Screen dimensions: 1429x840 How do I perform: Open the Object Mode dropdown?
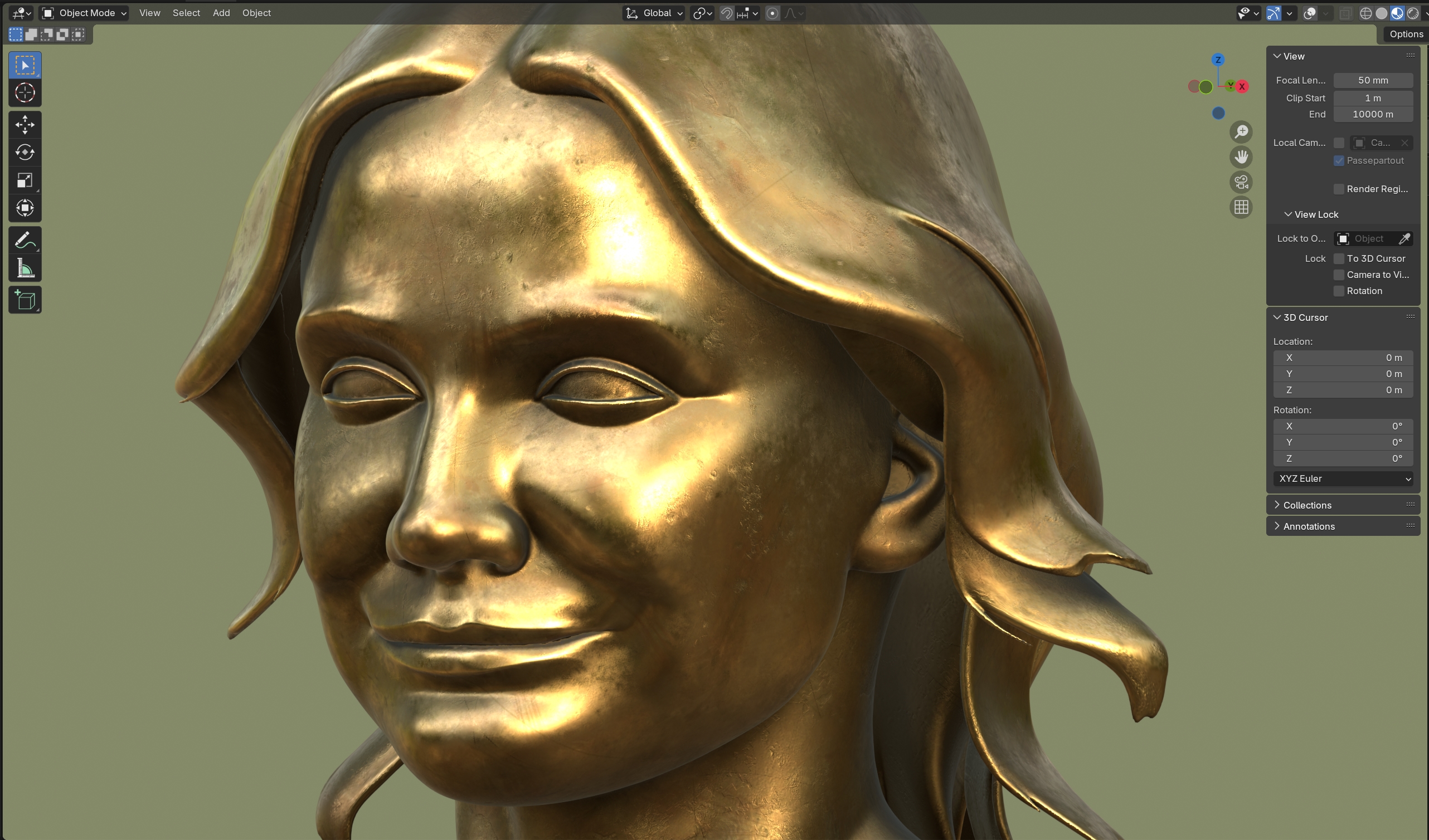pos(85,13)
